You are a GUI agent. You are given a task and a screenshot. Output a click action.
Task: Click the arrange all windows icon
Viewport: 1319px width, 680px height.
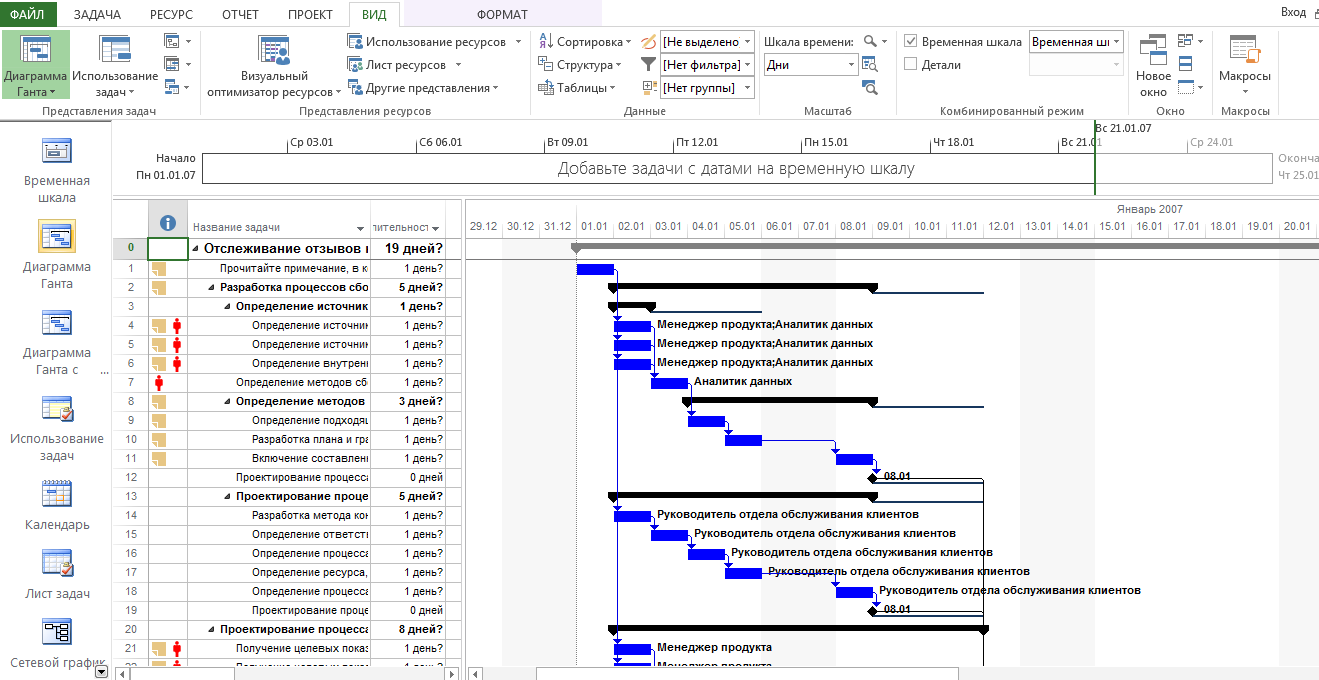[1185, 64]
